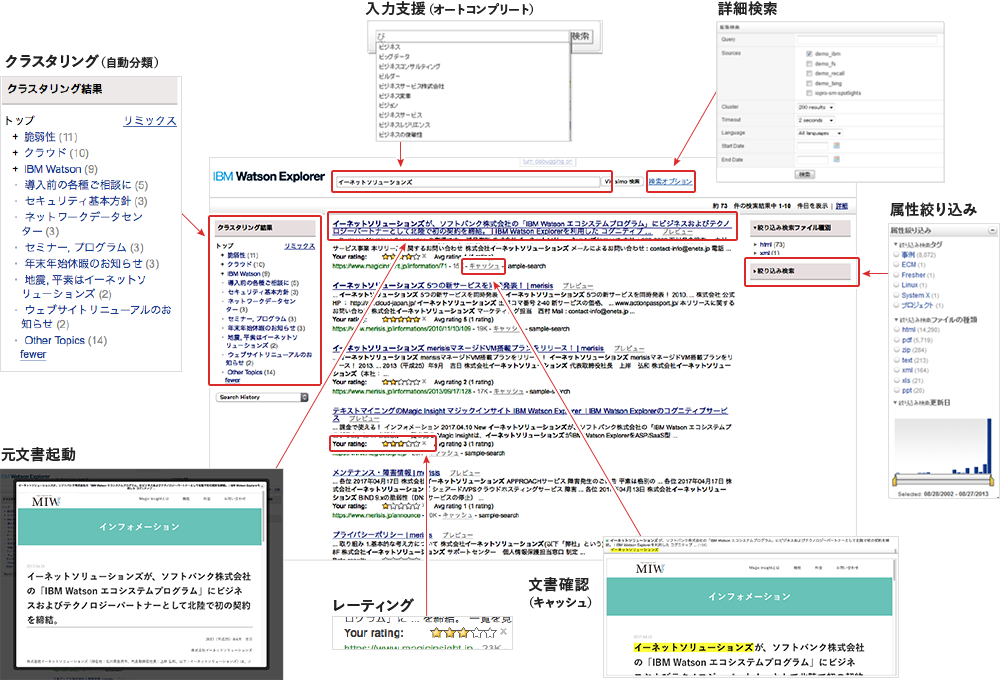Click 検索 button in advanced search form
Screen dimensions: 1000x680
(x=805, y=174)
